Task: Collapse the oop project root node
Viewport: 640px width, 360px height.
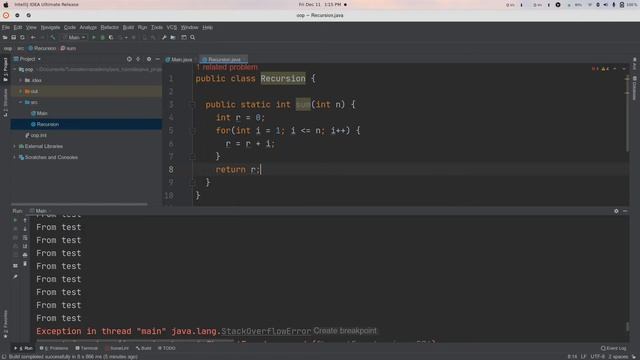Action: coord(15,70)
